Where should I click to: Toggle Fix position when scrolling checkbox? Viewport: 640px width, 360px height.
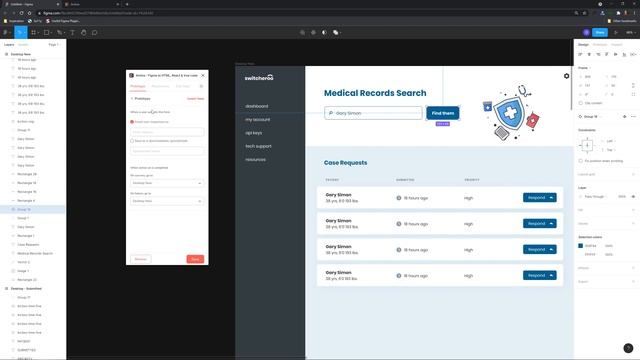[580, 161]
